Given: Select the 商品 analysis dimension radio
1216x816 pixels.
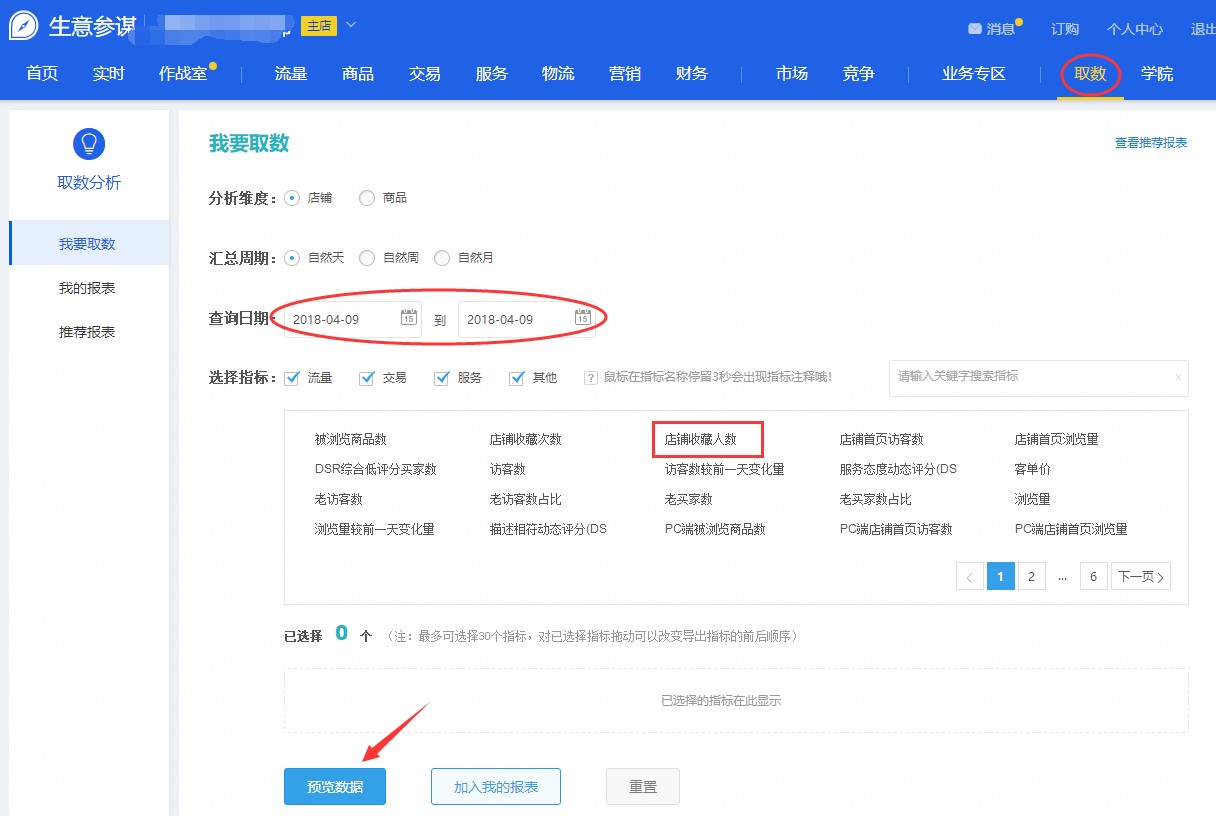Looking at the screenshot, I should [x=367, y=198].
